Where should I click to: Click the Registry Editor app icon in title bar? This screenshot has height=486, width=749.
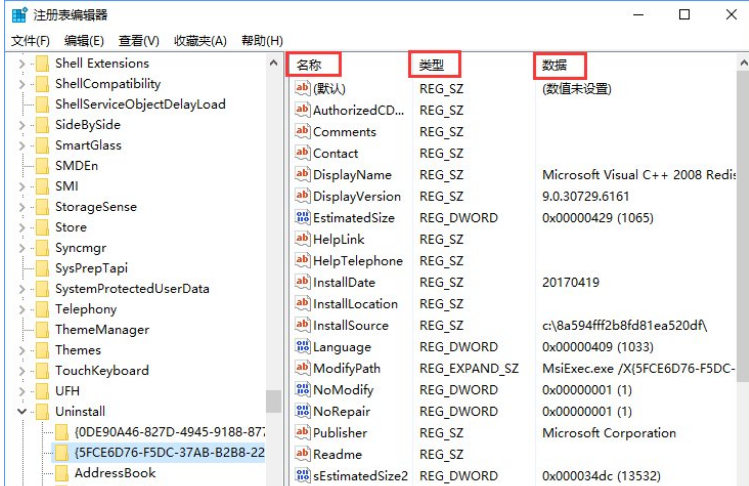point(20,15)
